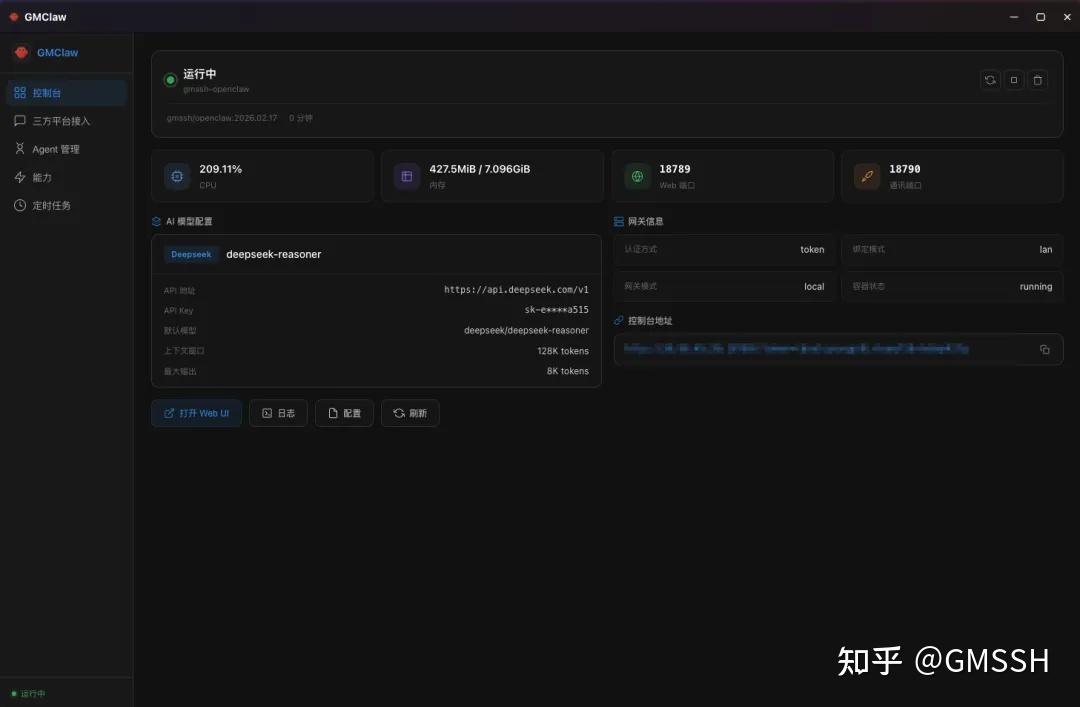The image size is (1080, 707).
Task: Click the 427.5MiB / 7.096GiB memory value
Action: 479,169
